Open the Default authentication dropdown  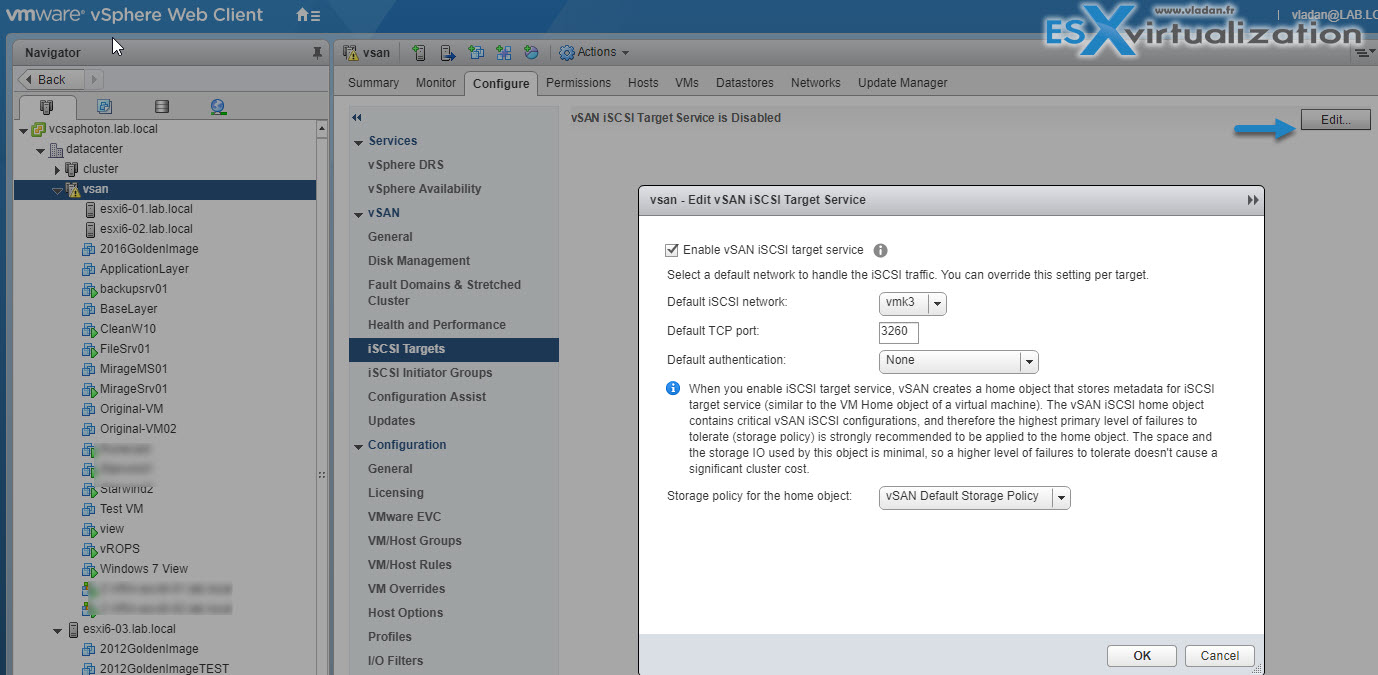tap(959, 361)
